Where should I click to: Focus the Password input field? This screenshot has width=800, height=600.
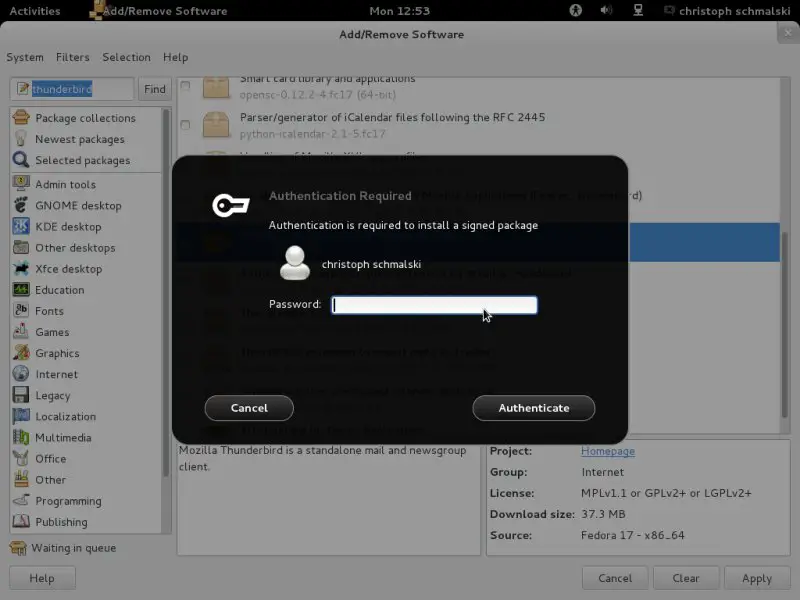[434, 305]
